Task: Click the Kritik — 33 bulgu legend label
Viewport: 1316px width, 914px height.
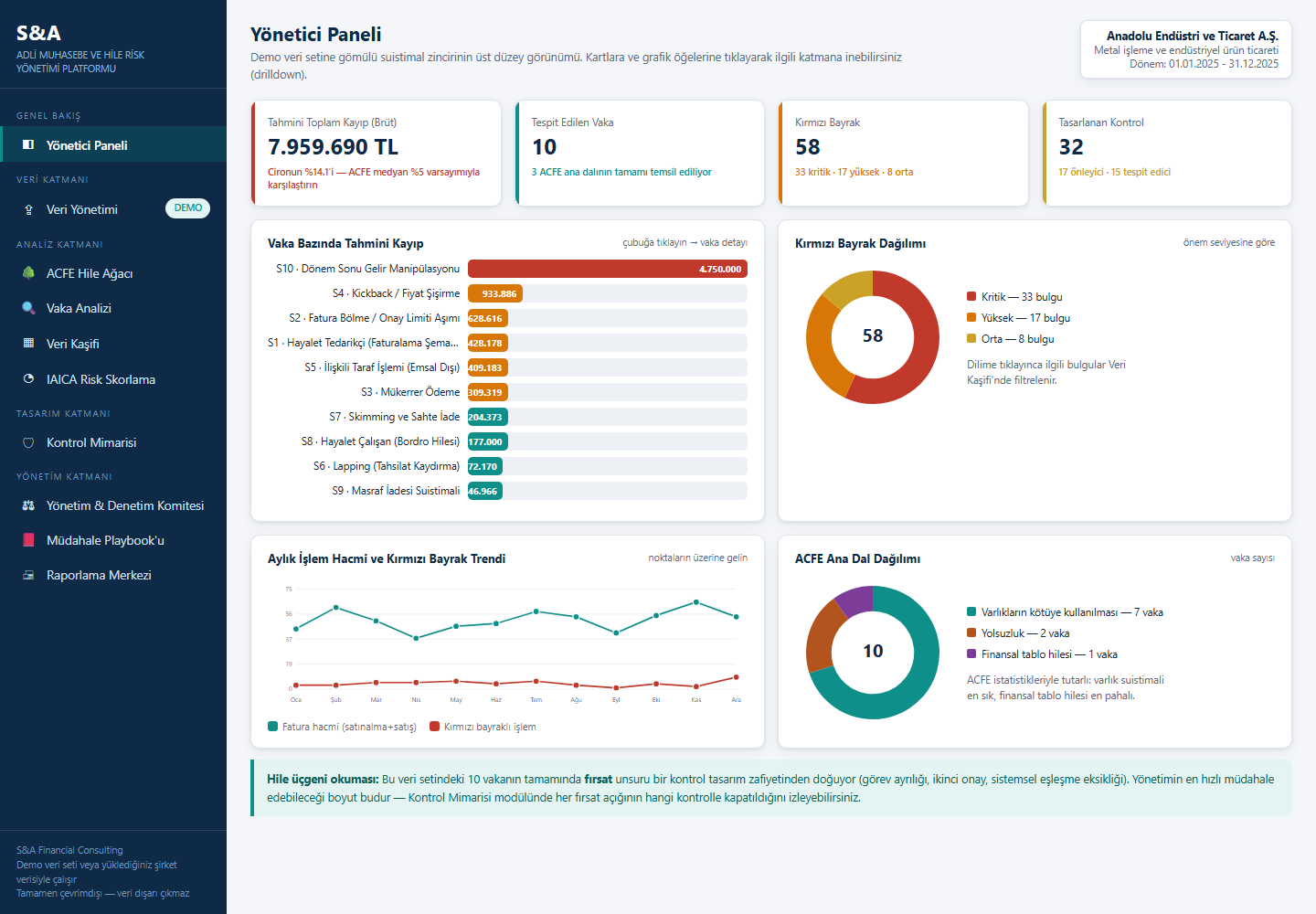Action: 1022,297
